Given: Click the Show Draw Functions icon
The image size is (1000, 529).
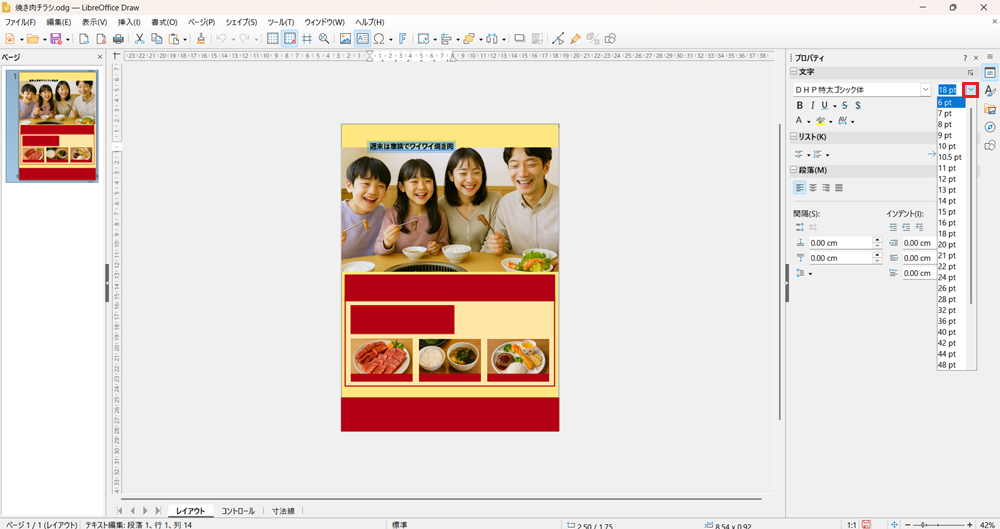Looking at the screenshot, I should click(x=610, y=39).
